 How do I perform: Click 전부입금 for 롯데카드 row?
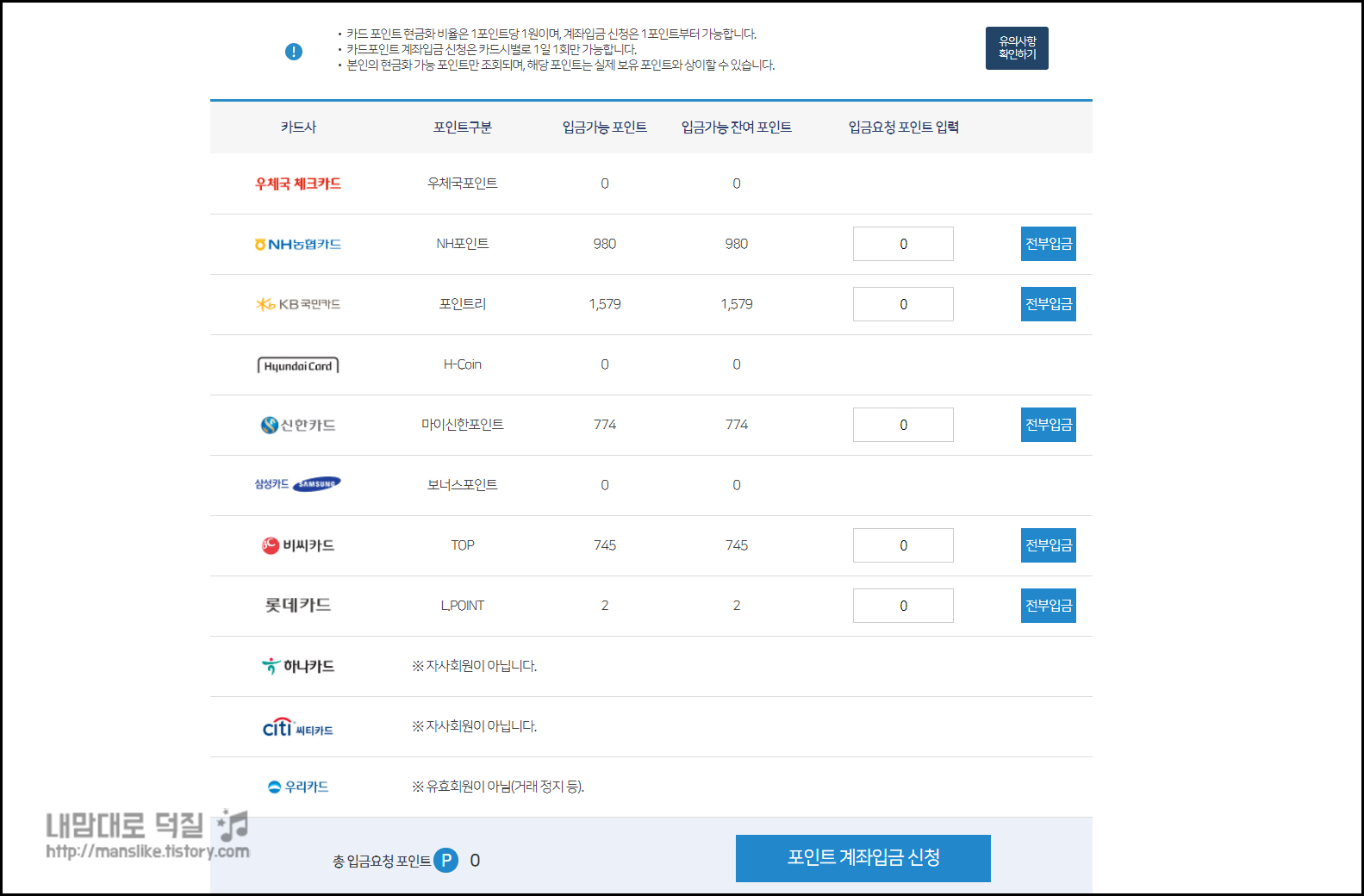[x=1049, y=606]
